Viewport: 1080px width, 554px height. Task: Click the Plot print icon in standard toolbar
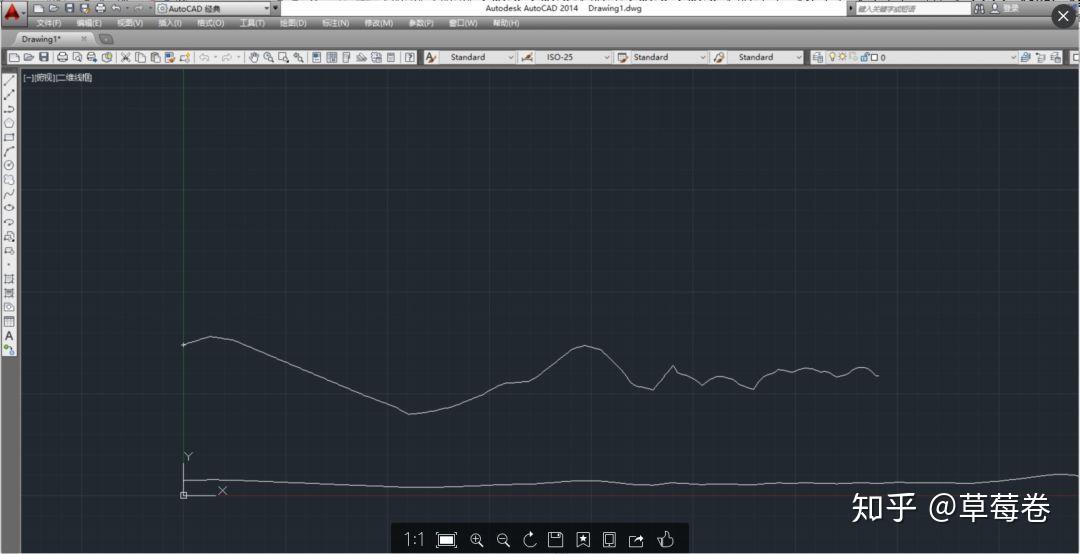pos(62,57)
